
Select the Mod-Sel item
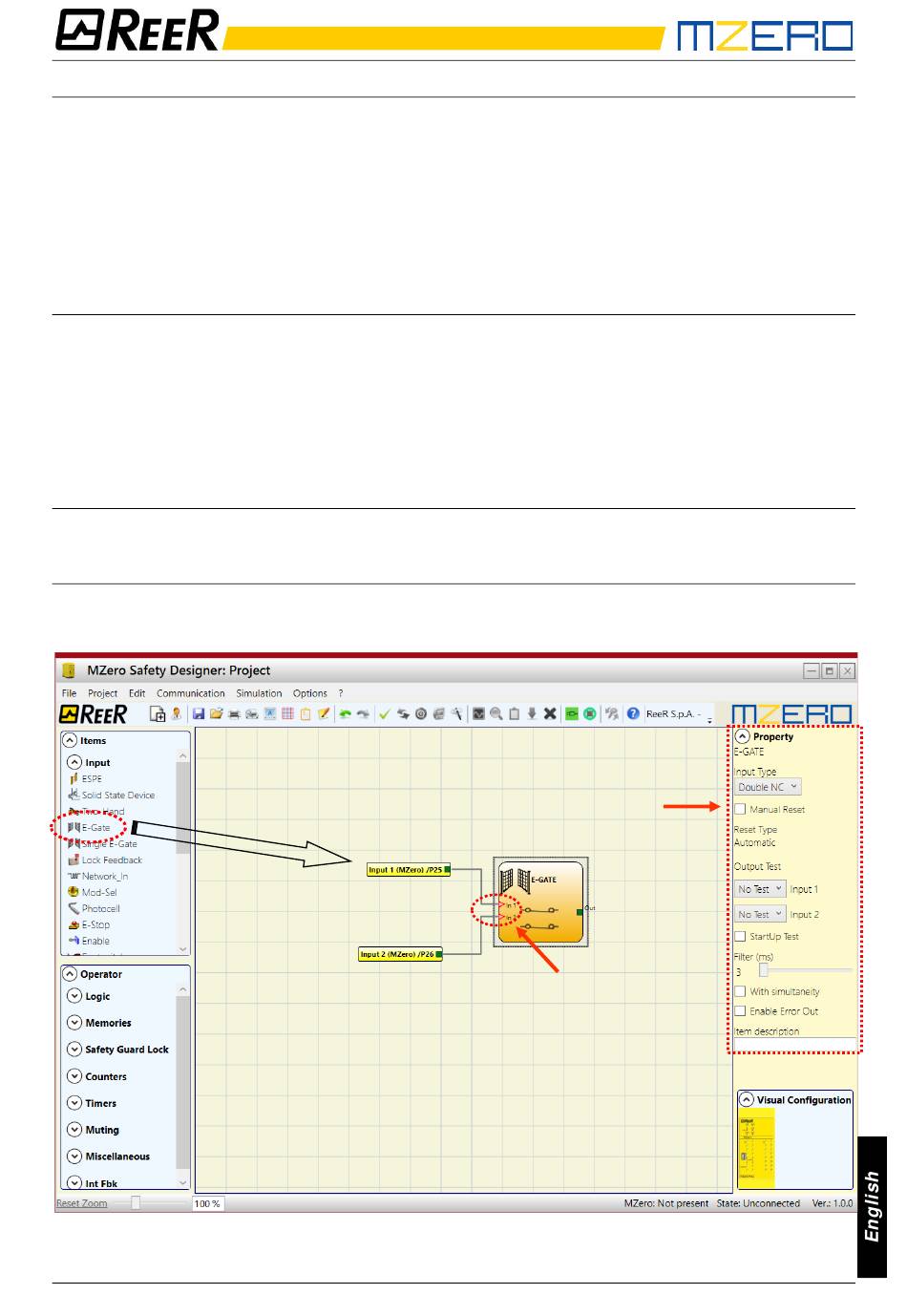click(x=93, y=892)
